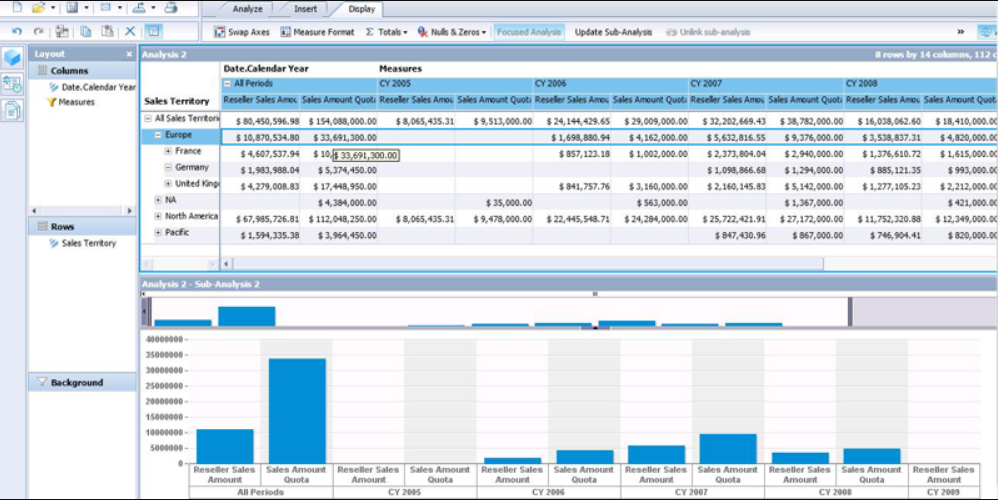Toggle the Focused Analysis button
Image resolution: width=998 pixels, height=500 pixels.
[528, 32]
